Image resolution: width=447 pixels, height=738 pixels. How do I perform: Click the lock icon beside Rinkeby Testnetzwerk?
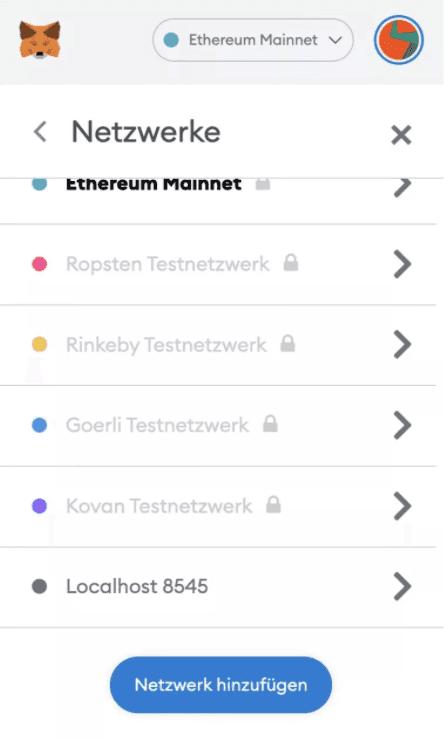pyautogui.click(x=287, y=343)
